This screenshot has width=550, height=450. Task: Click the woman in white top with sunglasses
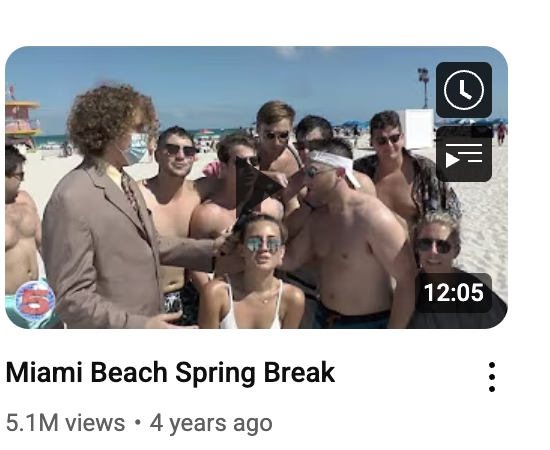(255, 274)
